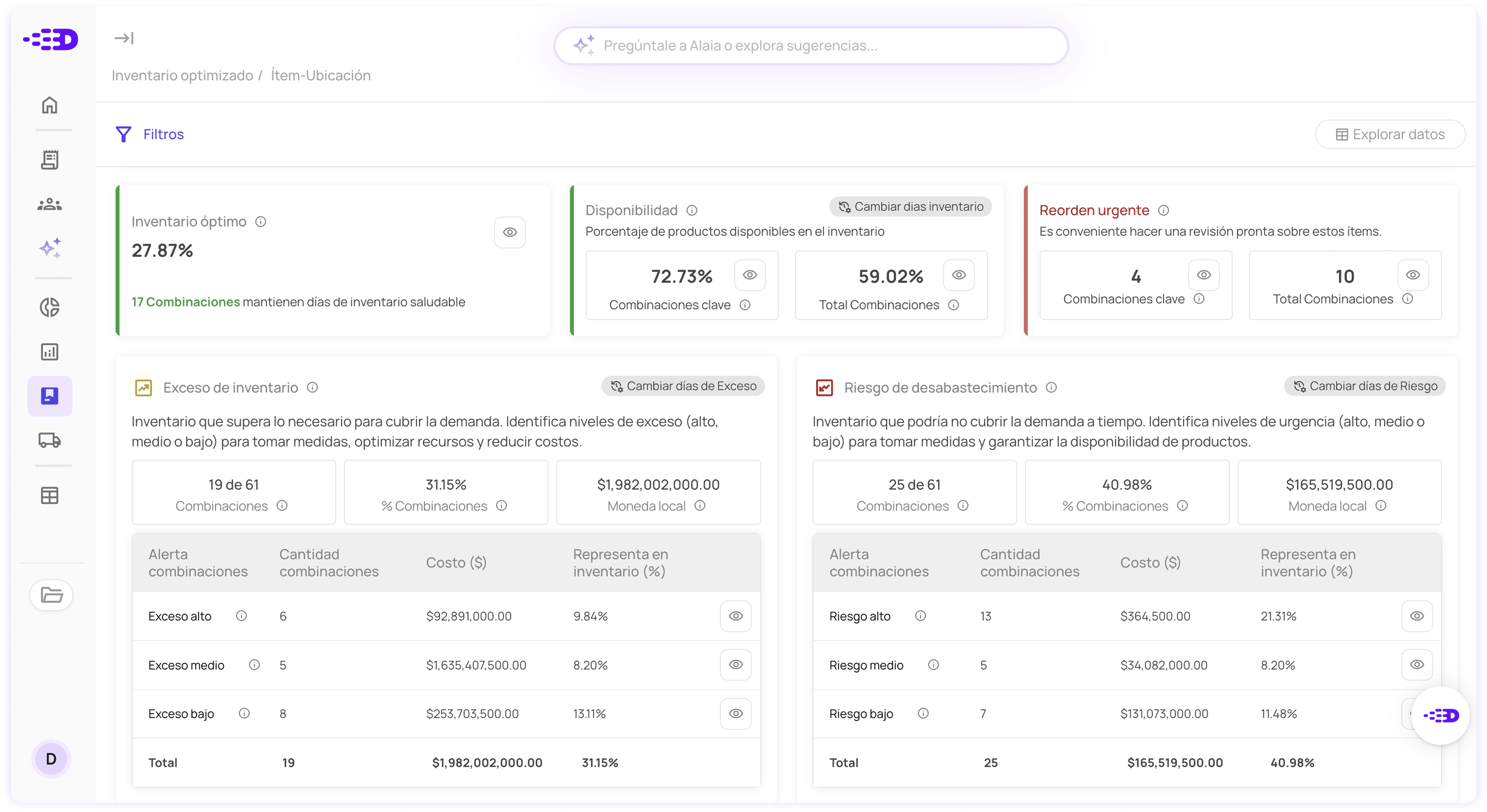Click info icon beside 40.98% % Combinaciones
This screenshot has width=1487, height=812.
coord(1182,506)
